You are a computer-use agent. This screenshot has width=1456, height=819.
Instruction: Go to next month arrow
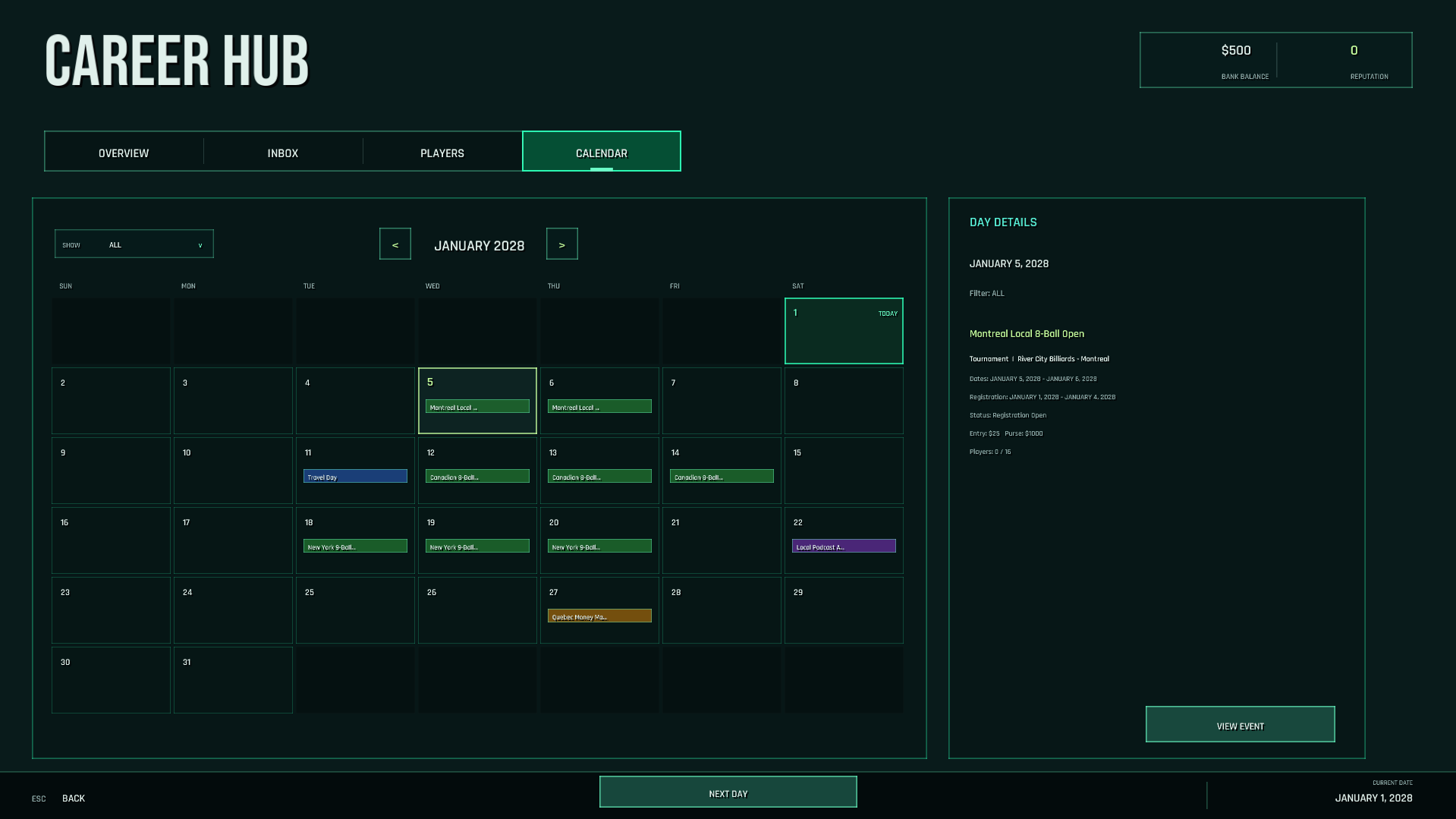coord(562,244)
